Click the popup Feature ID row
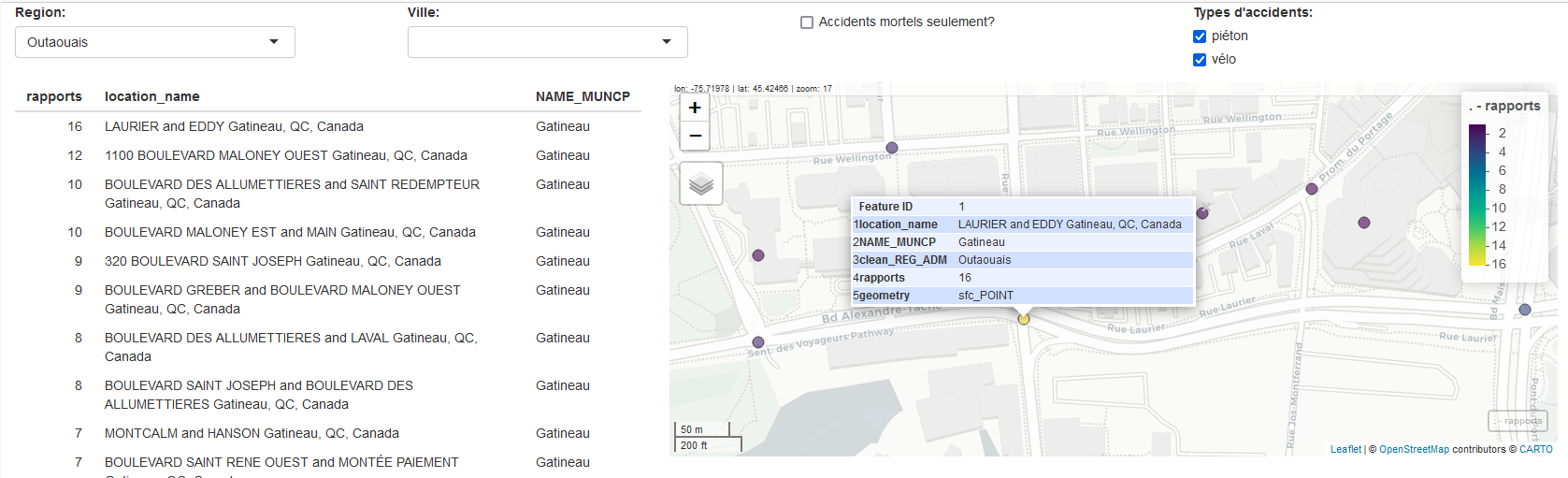 [1022, 207]
